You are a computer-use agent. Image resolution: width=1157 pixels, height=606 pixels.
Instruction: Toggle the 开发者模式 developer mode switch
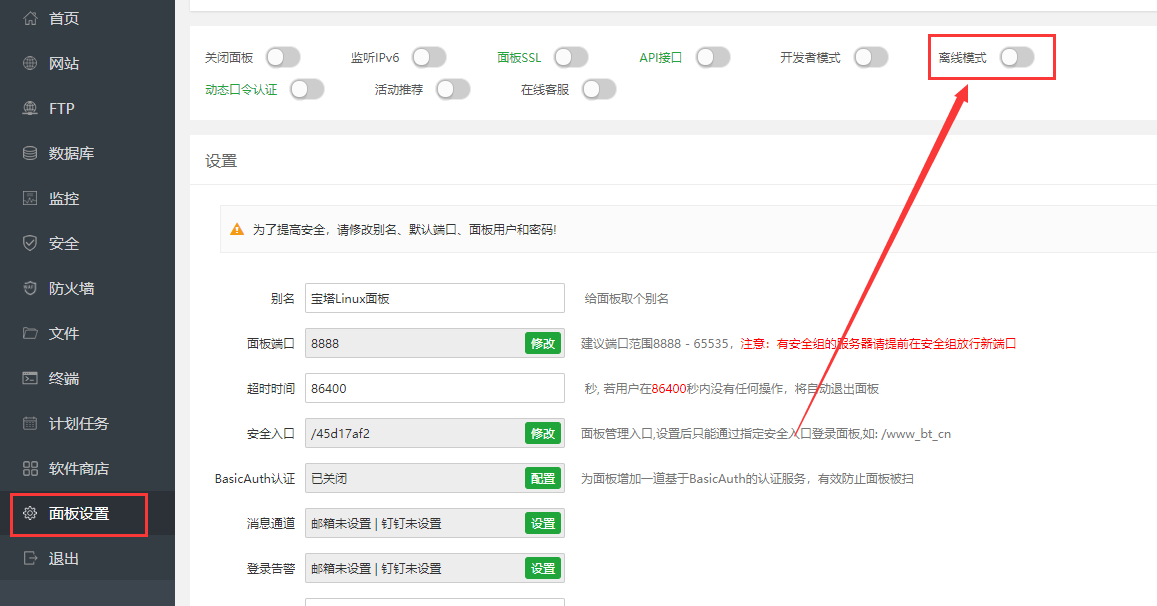[x=871, y=58]
